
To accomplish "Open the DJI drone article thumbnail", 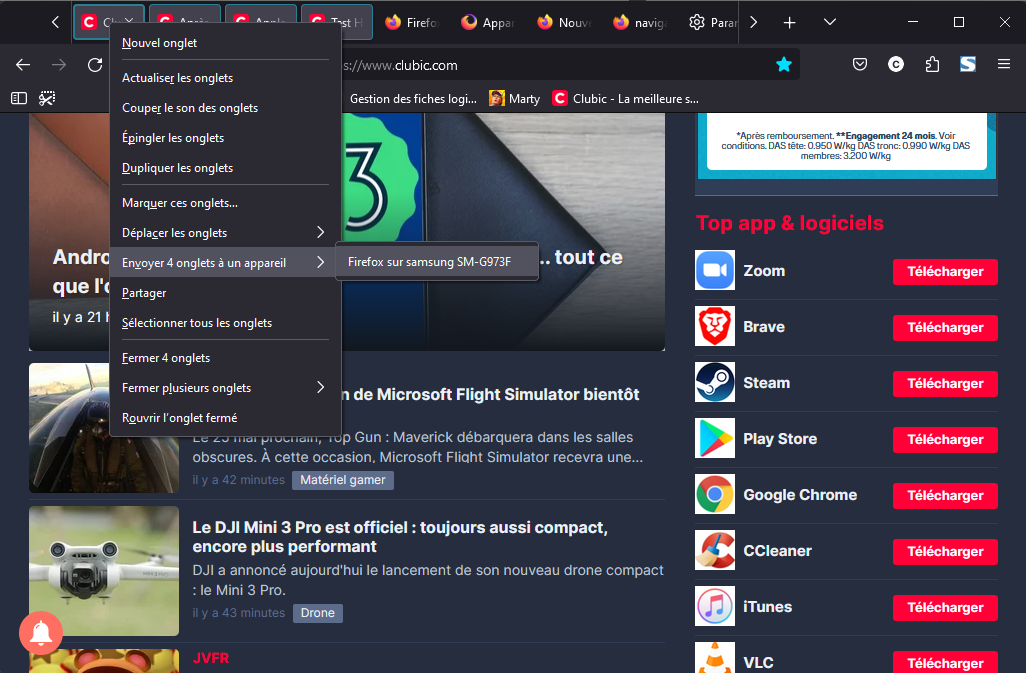I will (104, 570).
